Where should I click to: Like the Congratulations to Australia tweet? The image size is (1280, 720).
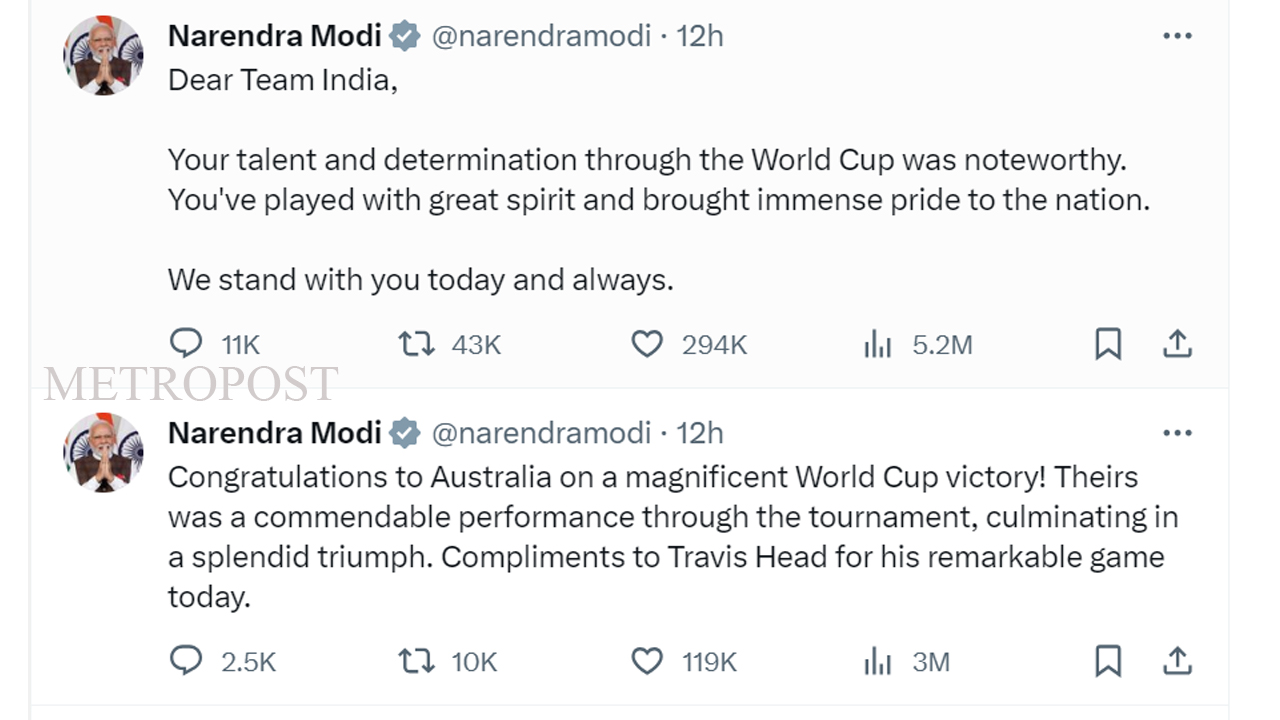[647, 661]
